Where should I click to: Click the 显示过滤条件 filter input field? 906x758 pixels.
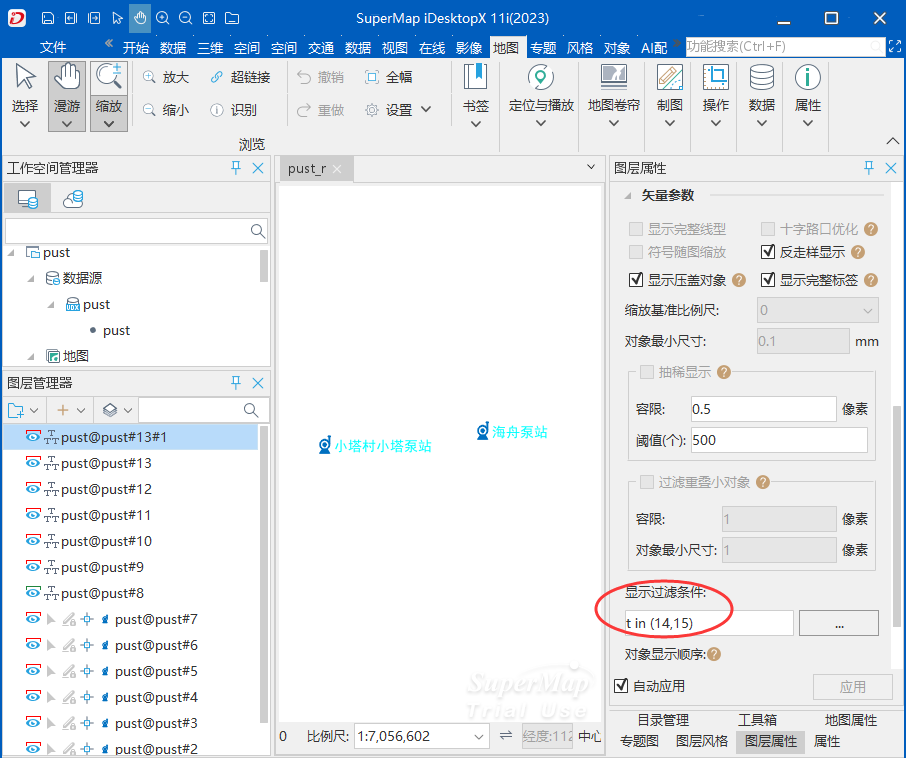(x=709, y=623)
